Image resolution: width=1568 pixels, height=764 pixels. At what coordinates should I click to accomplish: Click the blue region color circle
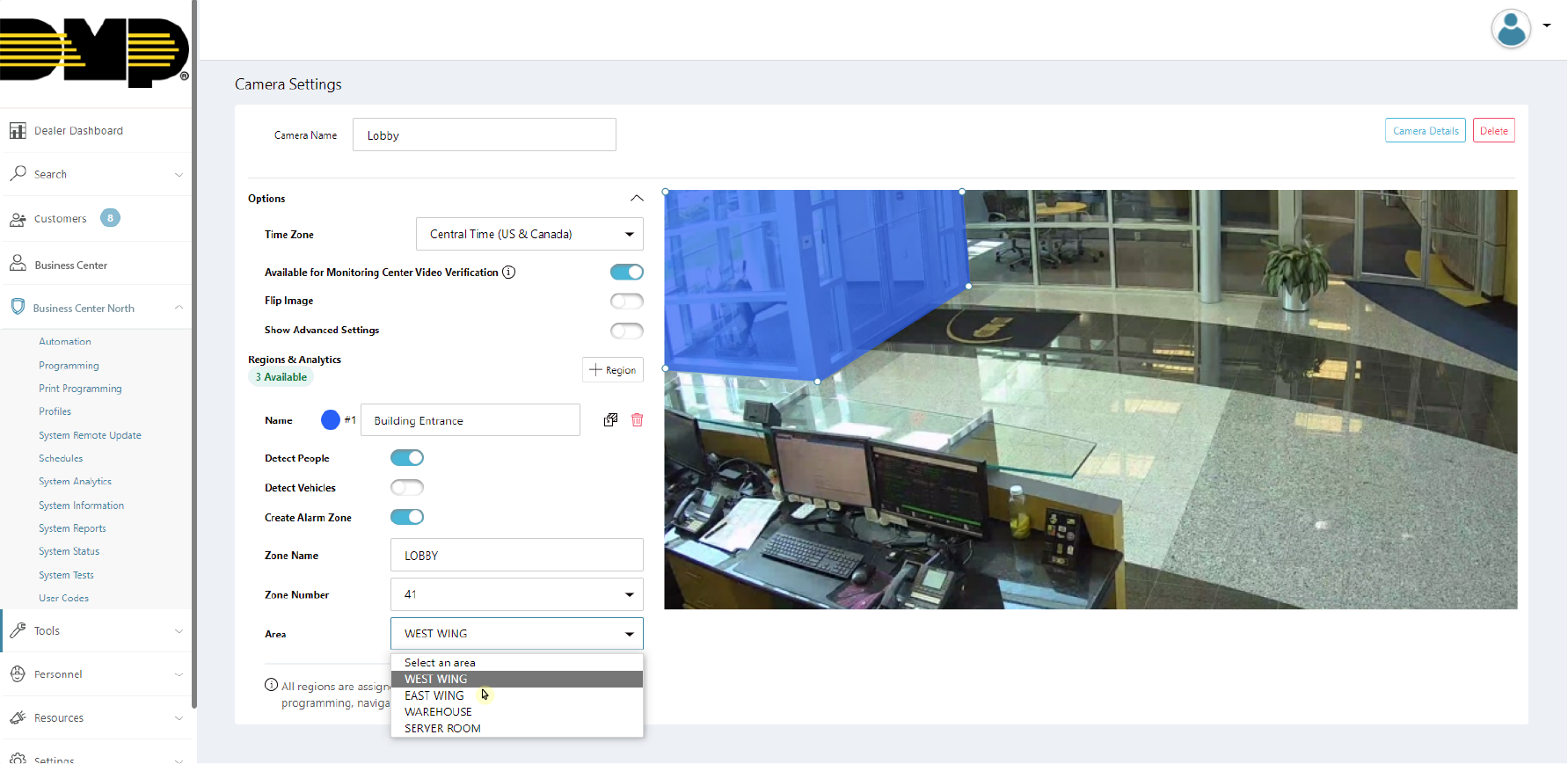(x=331, y=420)
